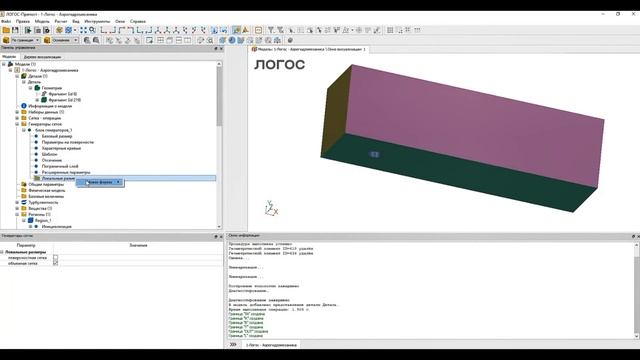Select the Шаблон tree item

tap(49, 154)
